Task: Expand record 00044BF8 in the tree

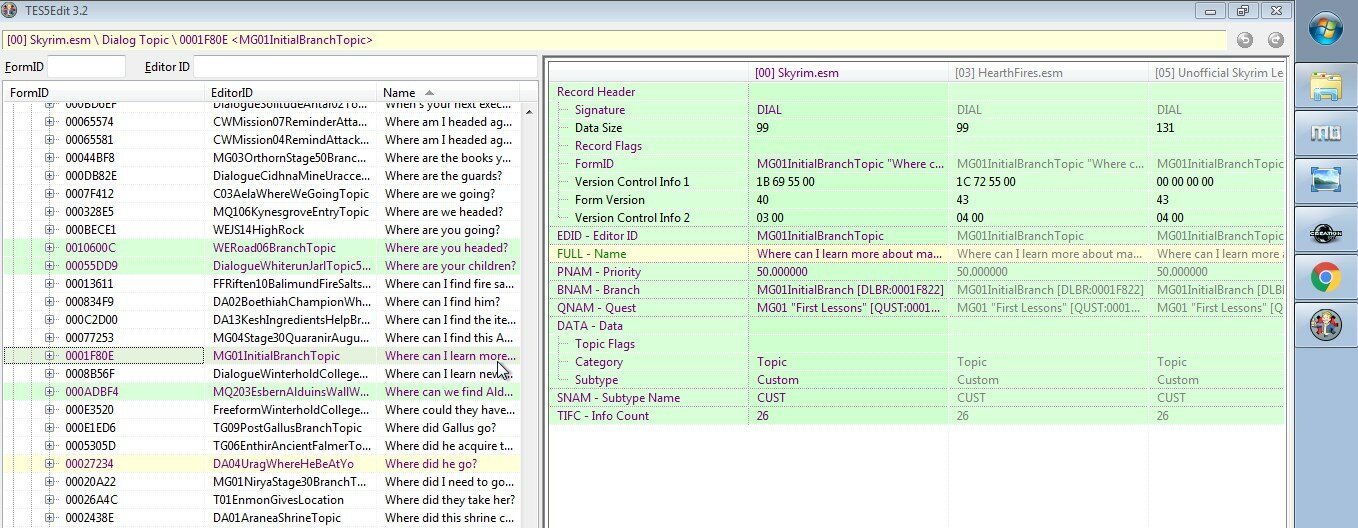Action: 50,158
